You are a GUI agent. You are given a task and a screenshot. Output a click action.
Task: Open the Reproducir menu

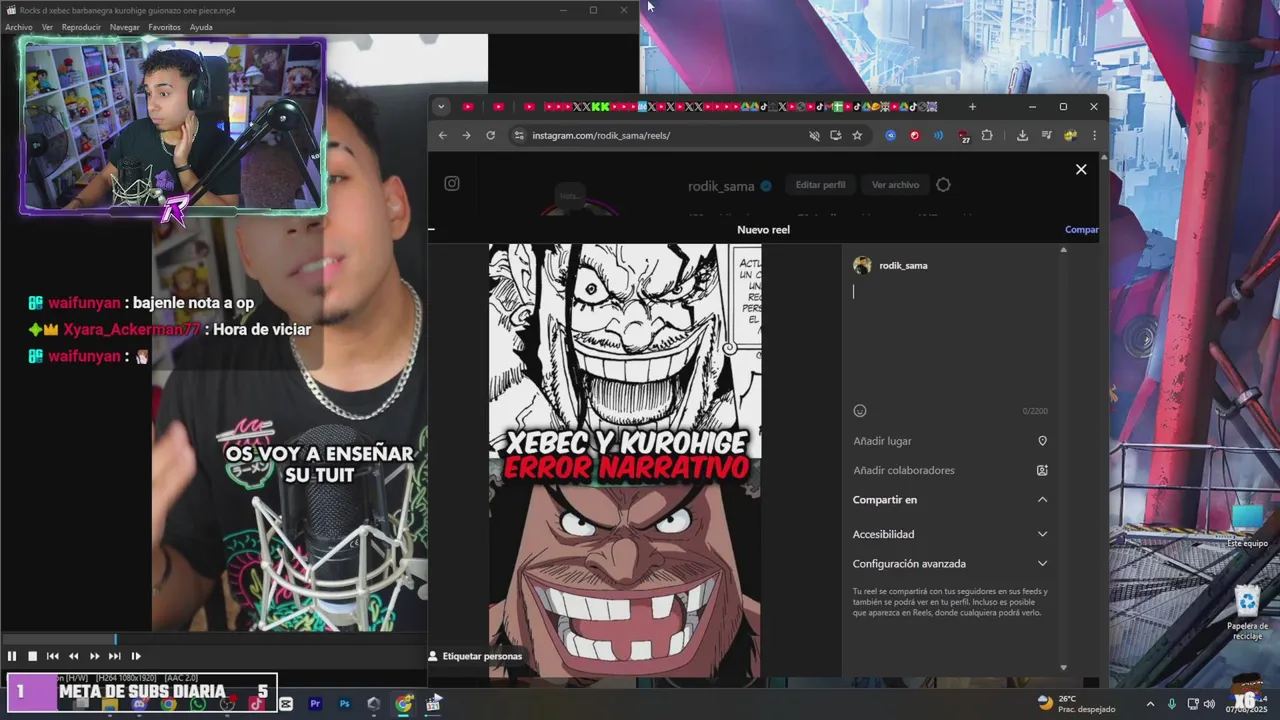[81, 27]
